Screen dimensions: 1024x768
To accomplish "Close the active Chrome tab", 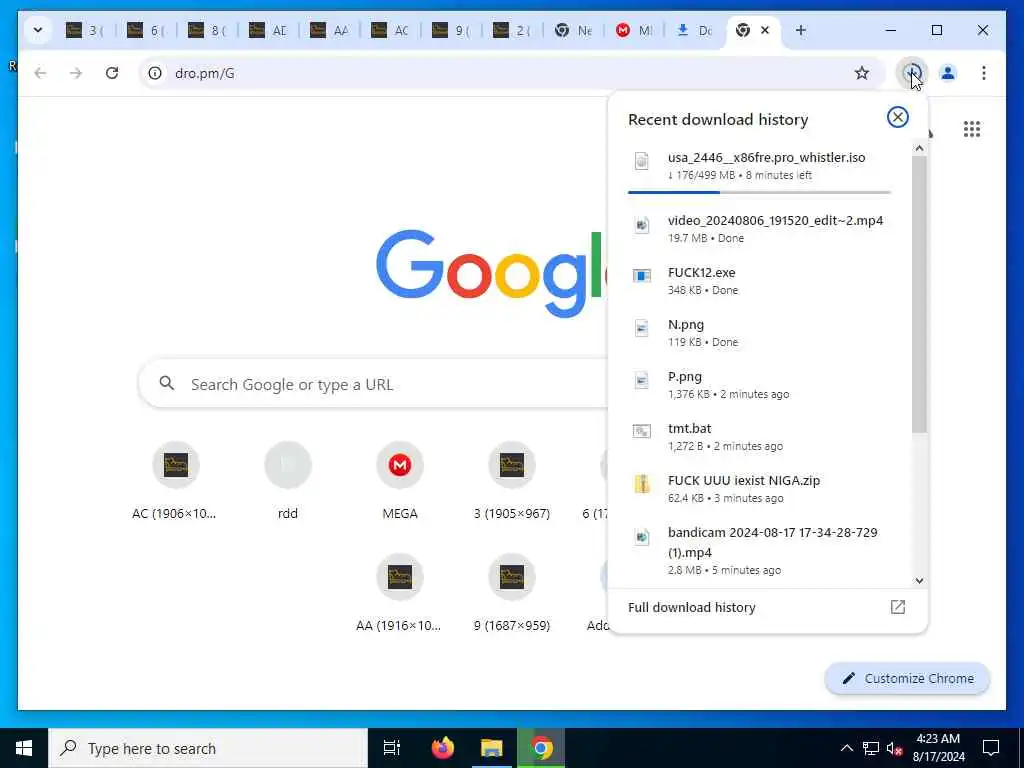I will 765,30.
